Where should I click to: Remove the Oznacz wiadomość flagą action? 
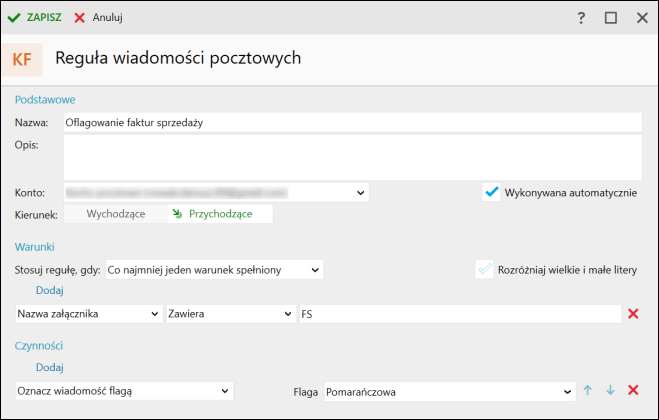tap(632, 390)
